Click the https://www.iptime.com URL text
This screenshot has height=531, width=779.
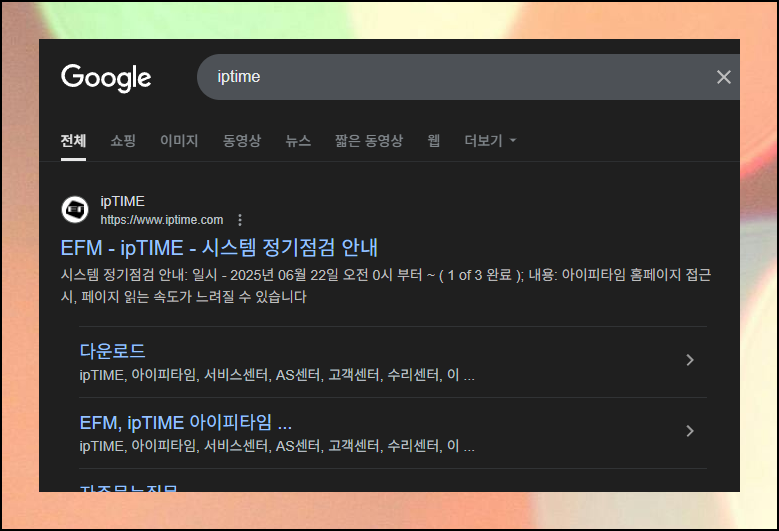point(162,220)
